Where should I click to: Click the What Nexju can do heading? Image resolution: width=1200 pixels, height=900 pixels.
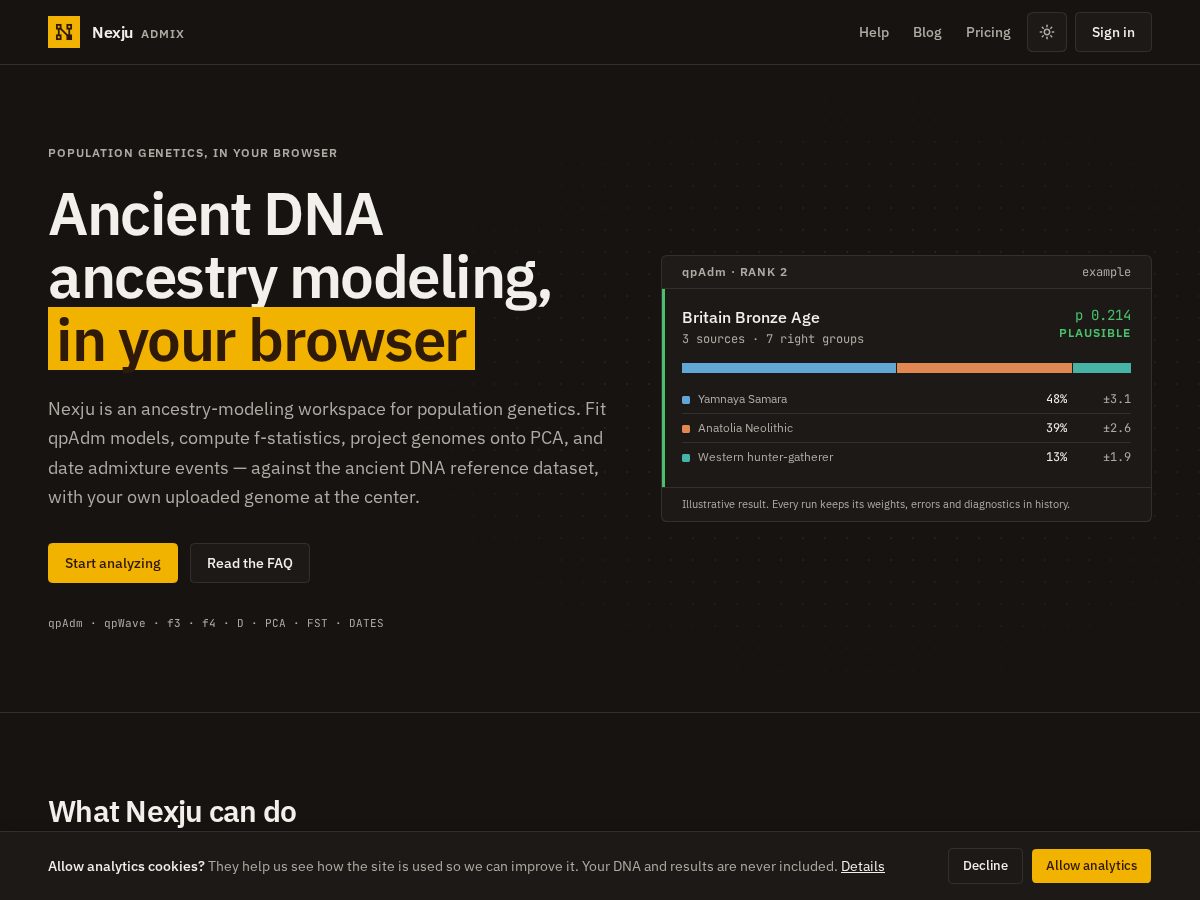[172, 811]
